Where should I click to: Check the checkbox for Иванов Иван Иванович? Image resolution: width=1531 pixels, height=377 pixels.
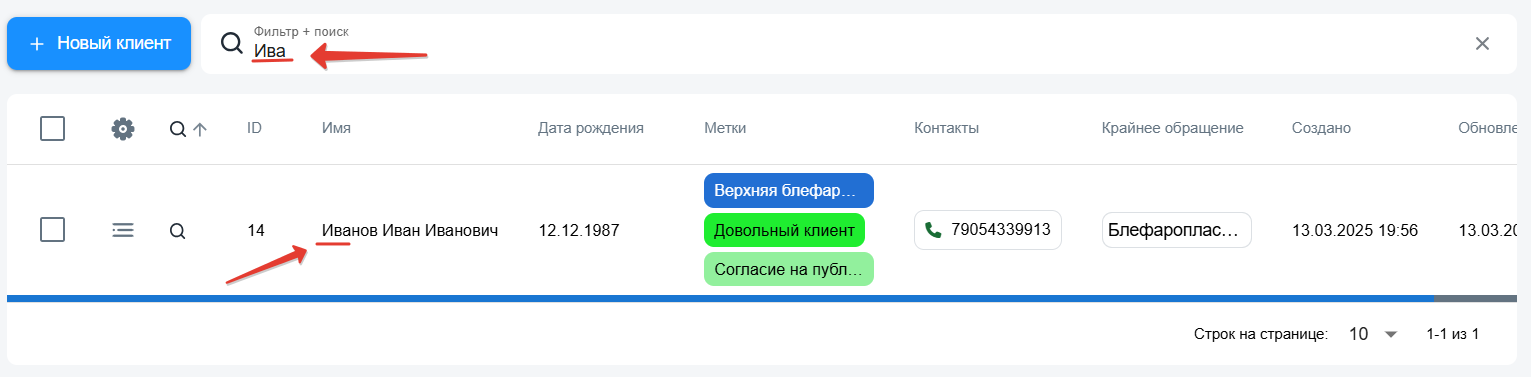click(x=53, y=230)
